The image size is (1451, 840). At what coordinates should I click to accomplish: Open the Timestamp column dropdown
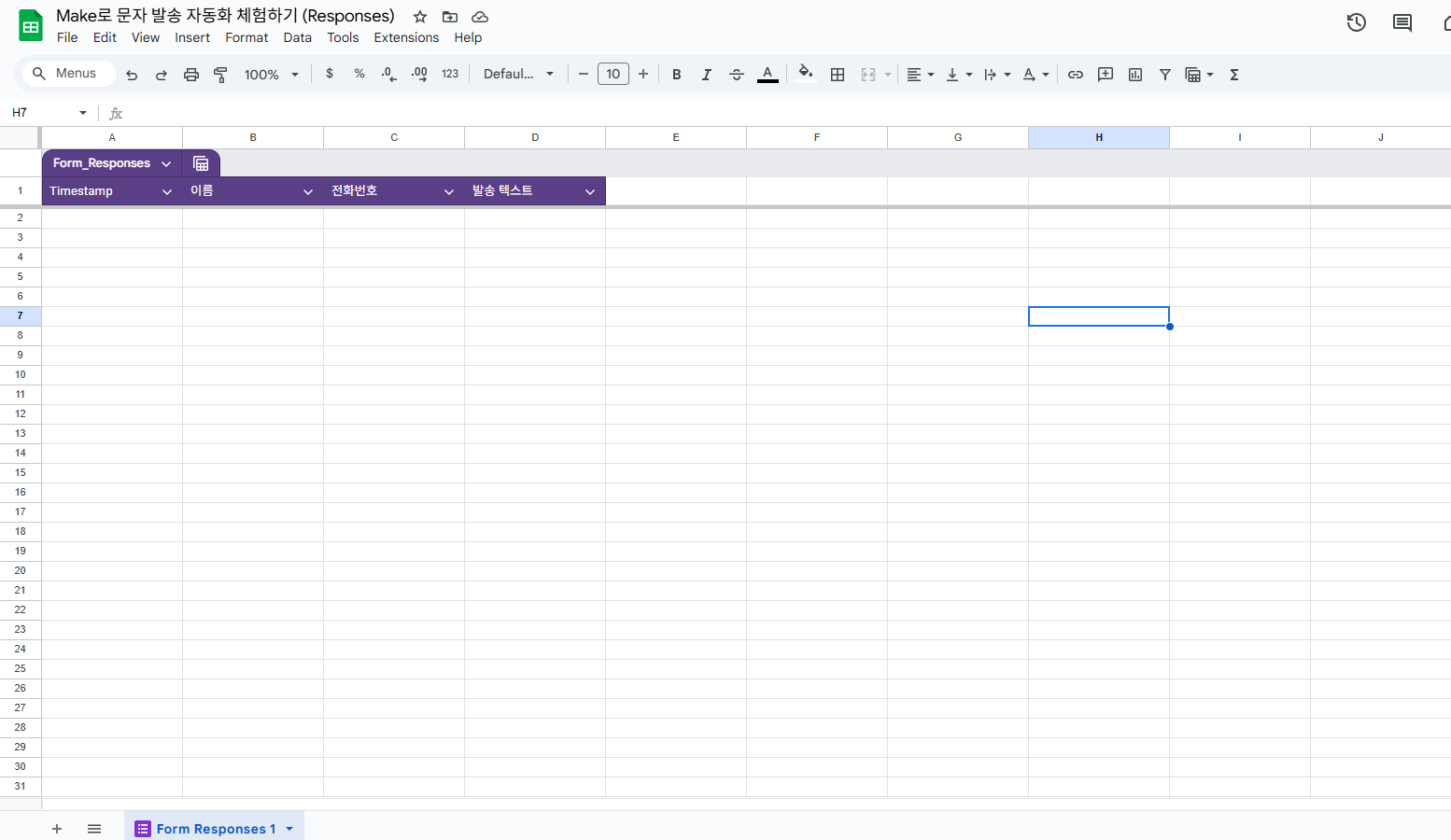point(167,191)
